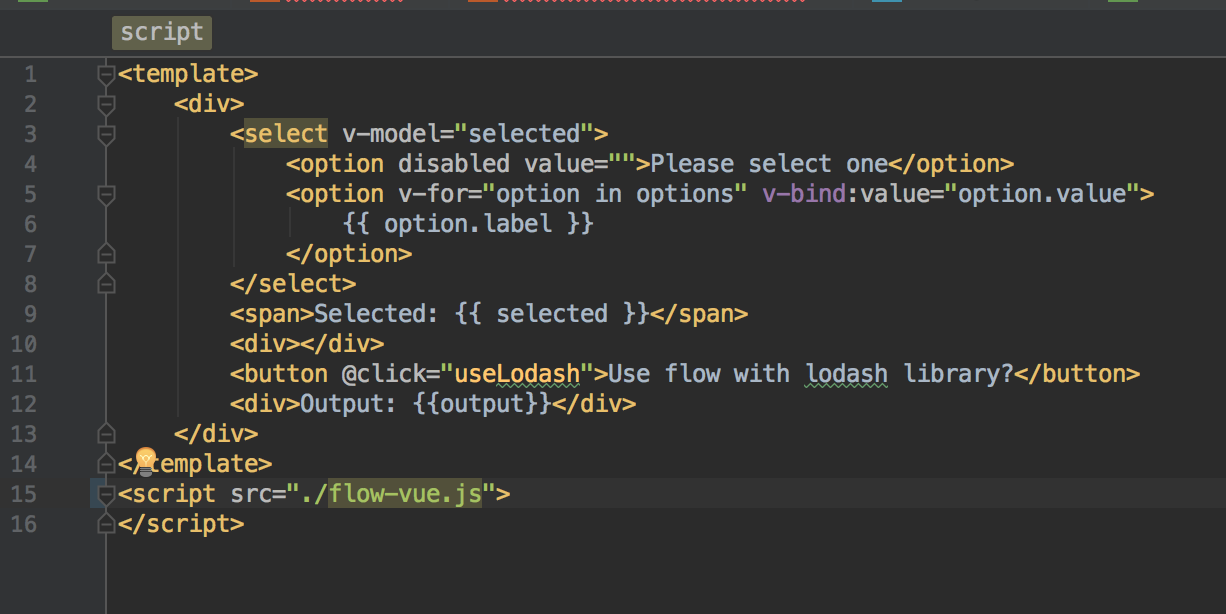Click the script breadcrumb label
The image size is (1226, 614).
coord(161,32)
